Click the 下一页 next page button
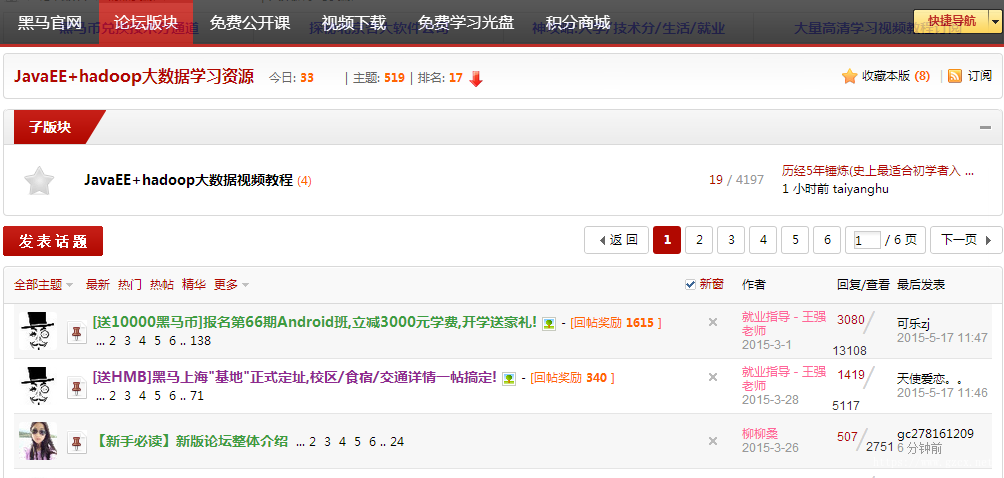The image size is (1004, 478). [x=966, y=240]
